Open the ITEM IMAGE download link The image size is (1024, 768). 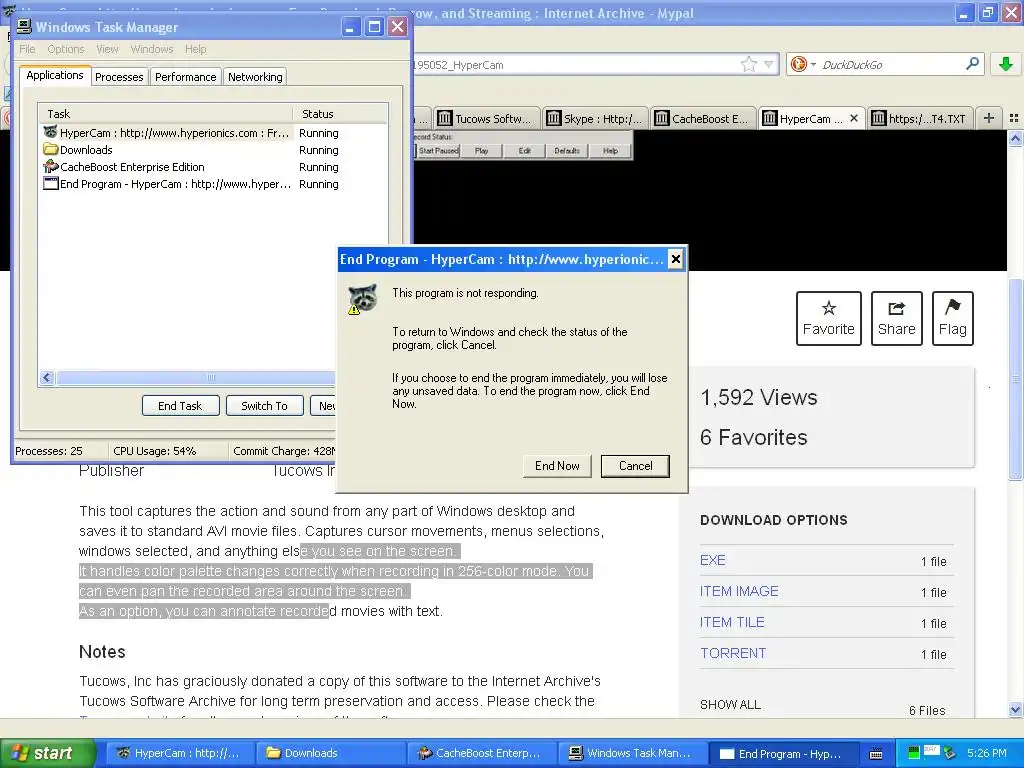[739, 591]
